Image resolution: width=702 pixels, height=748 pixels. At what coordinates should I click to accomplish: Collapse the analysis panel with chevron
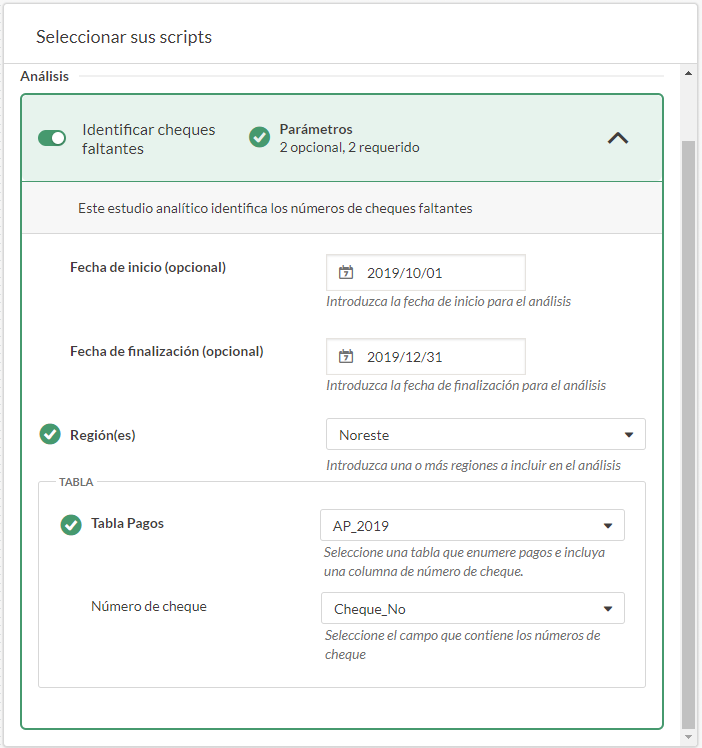pyautogui.click(x=618, y=138)
